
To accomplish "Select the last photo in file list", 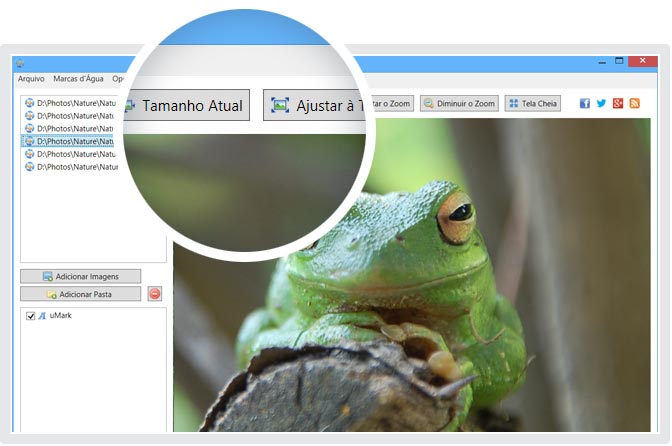I will (72, 167).
